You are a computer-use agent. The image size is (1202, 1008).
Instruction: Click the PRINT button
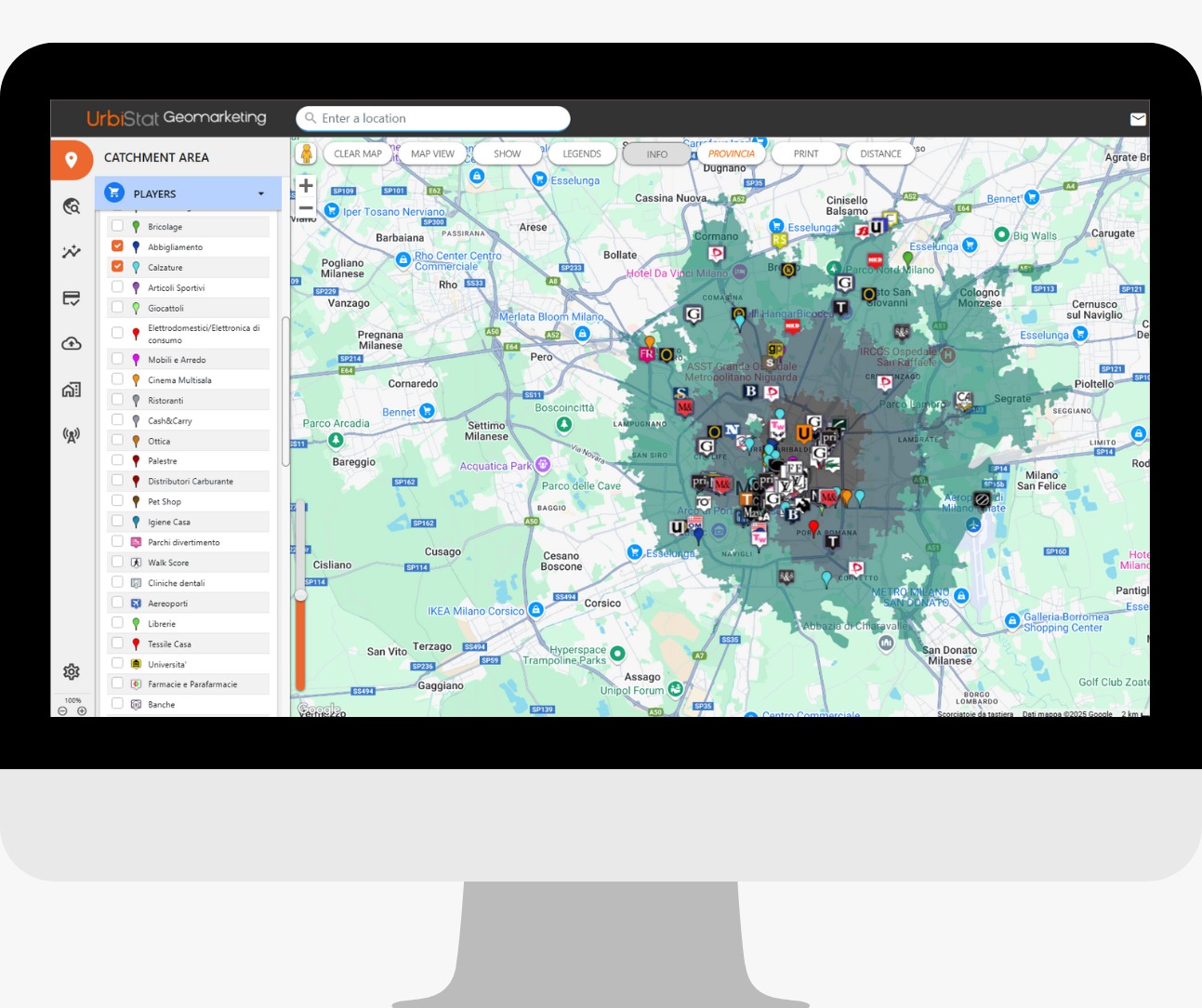coord(806,154)
